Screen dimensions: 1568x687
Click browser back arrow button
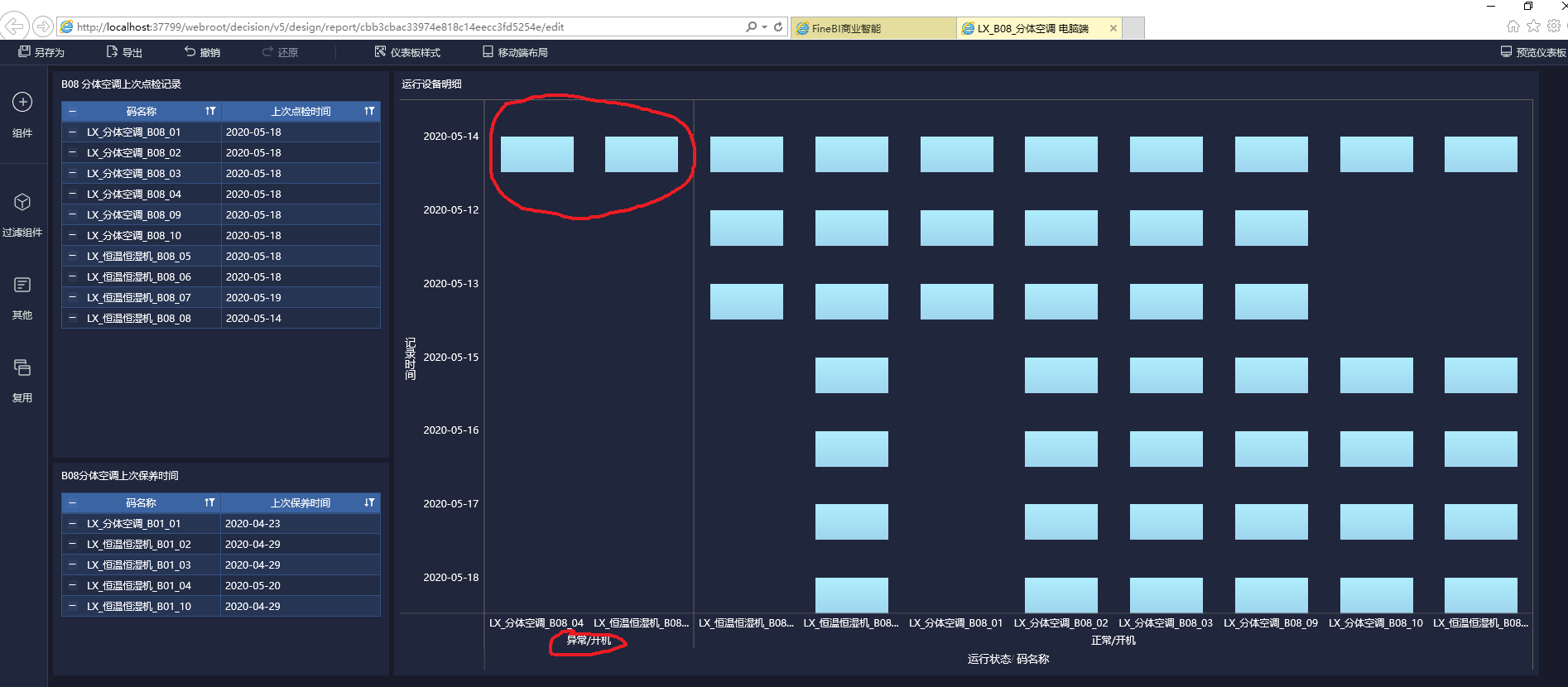tap(15, 26)
